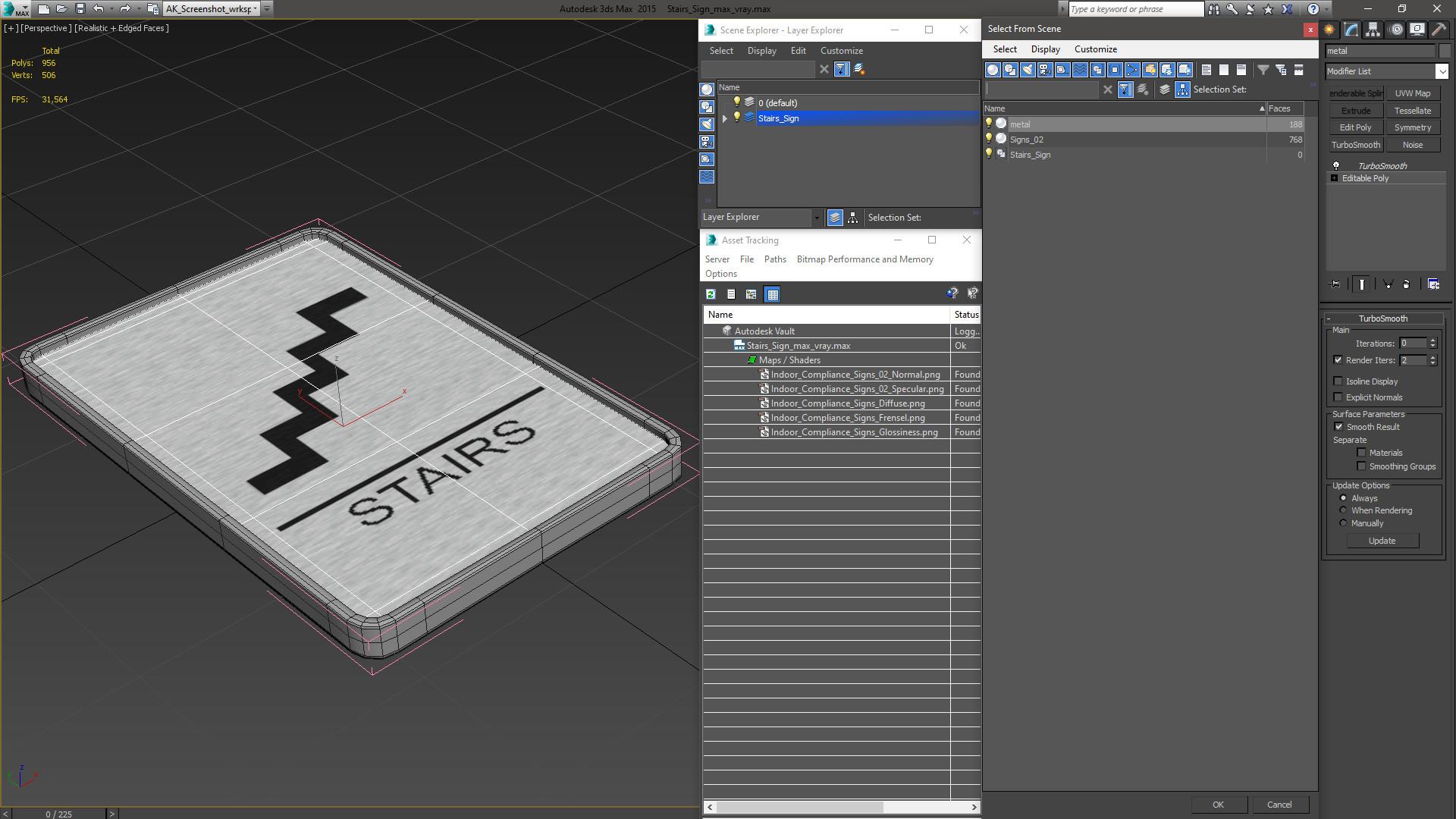The image size is (1456, 819).
Task: Click Configure Modifier Sets icon
Action: [1433, 284]
